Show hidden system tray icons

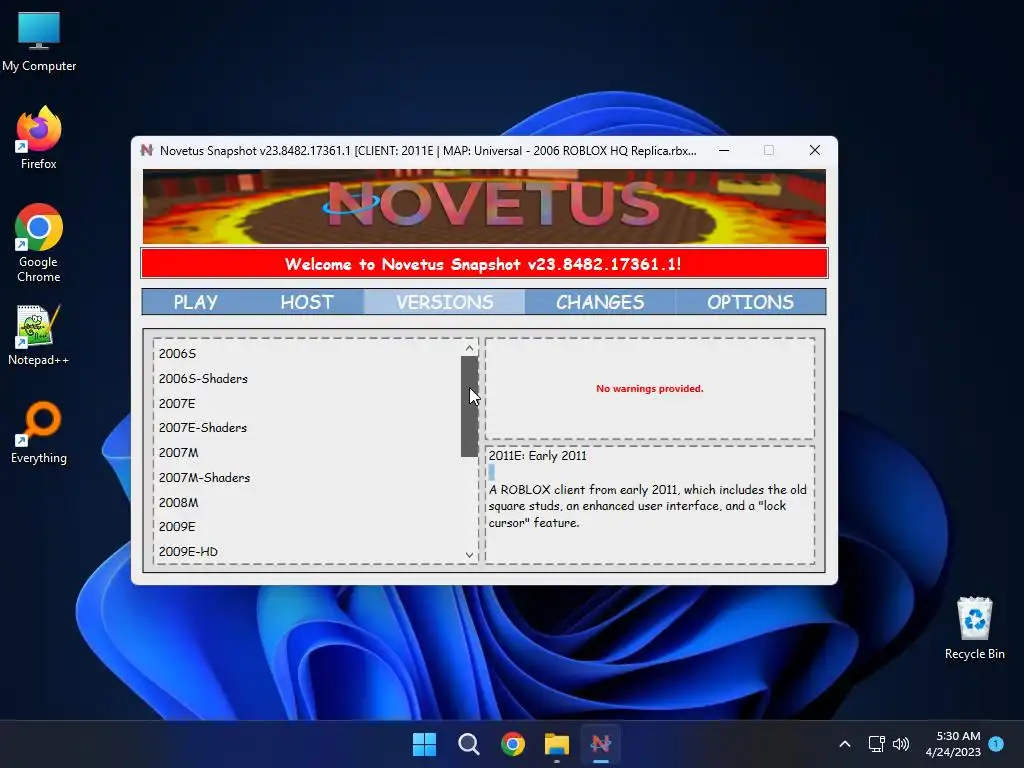844,744
